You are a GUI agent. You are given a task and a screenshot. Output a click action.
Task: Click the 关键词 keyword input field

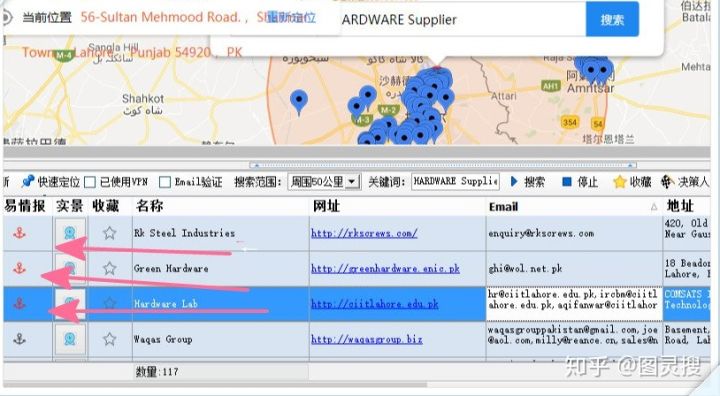456,181
